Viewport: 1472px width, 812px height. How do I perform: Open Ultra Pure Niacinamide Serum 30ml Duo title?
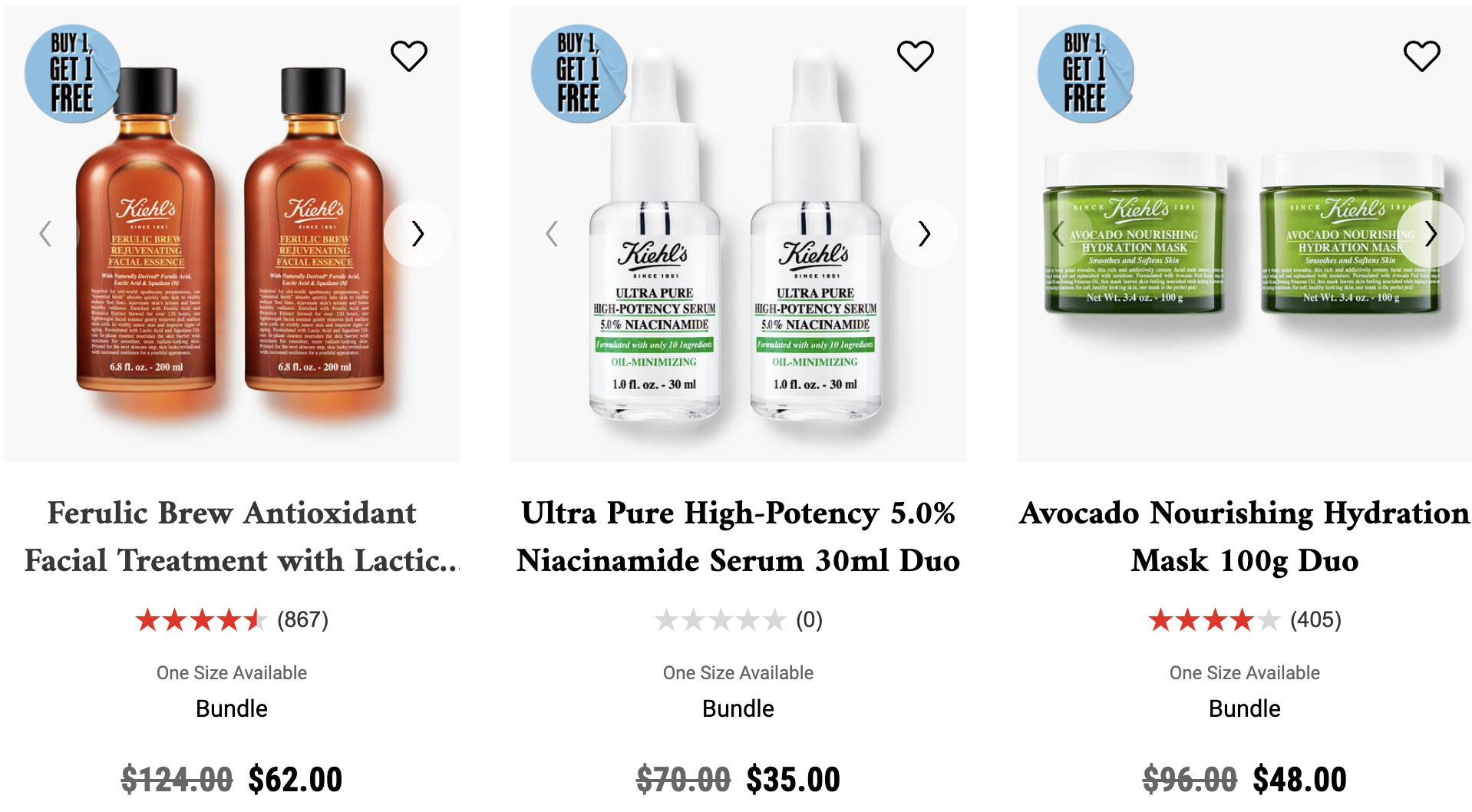pos(738,536)
